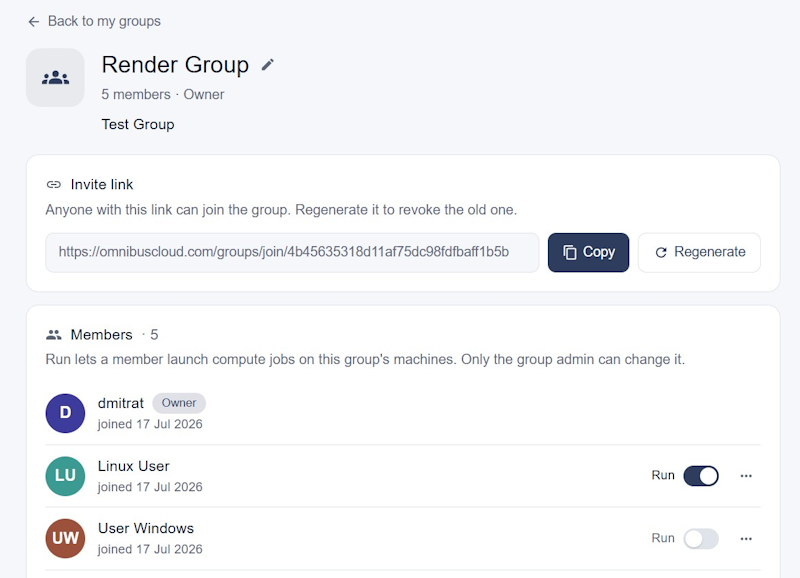Click the Render Group avatar icon
This screenshot has width=800, height=578.
point(55,78)
